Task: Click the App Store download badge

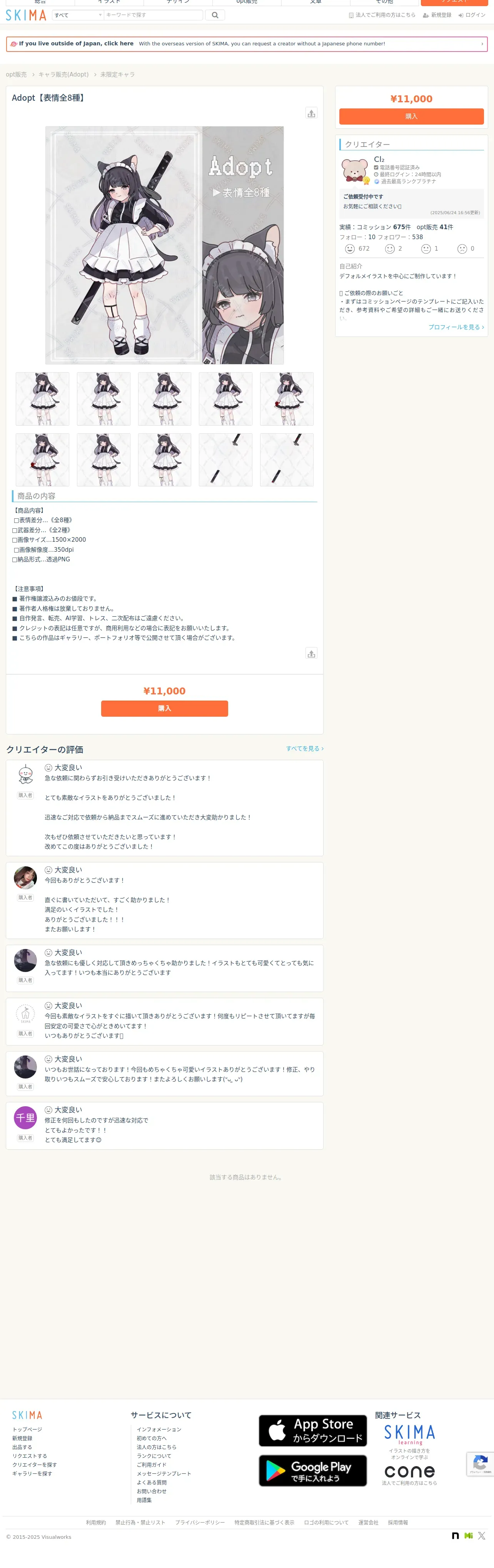Action: coord(313,1430)
